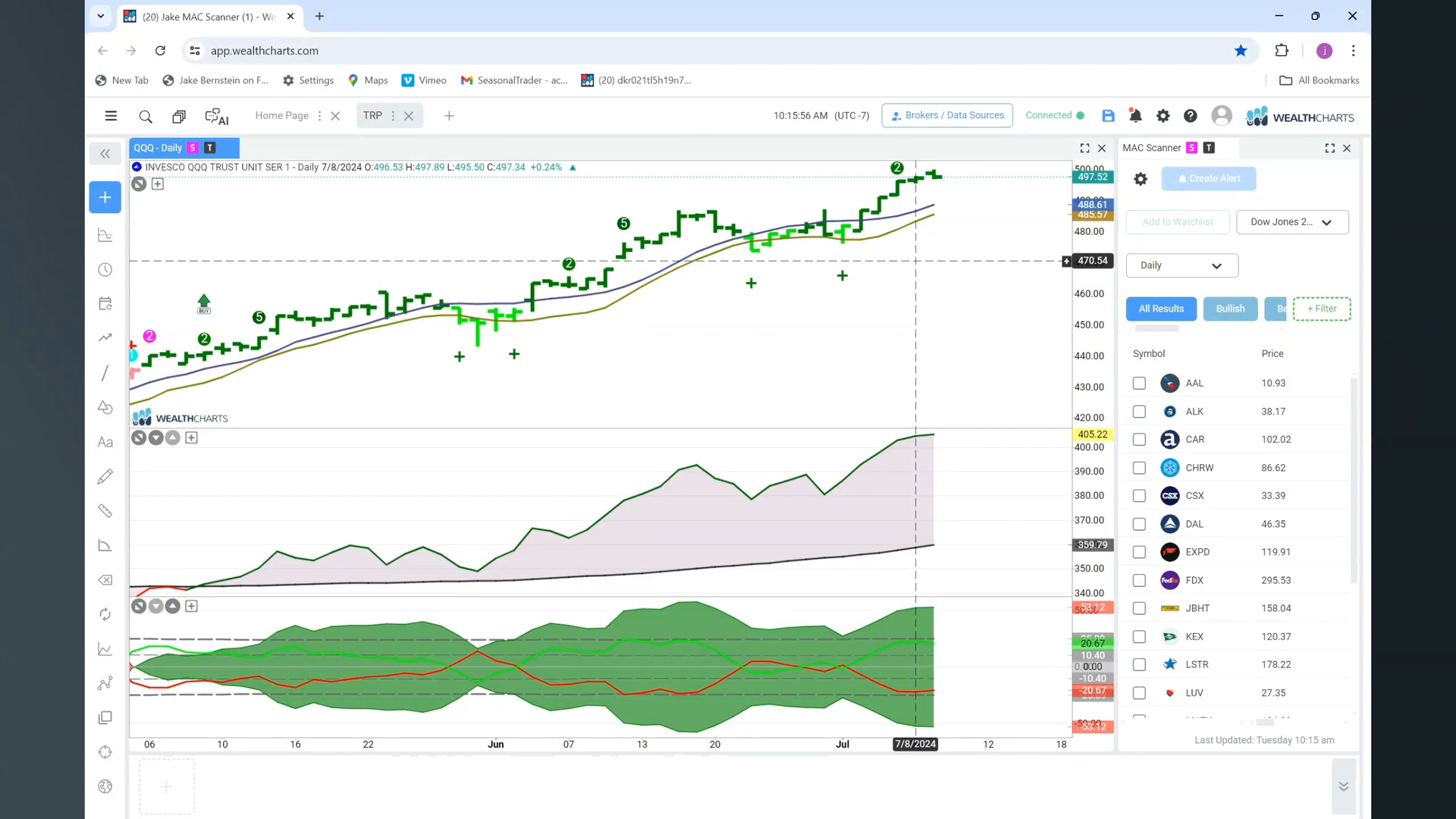1456x819 pixels.
Task: Switch to the TRP tab
Action: pos(372,115)
